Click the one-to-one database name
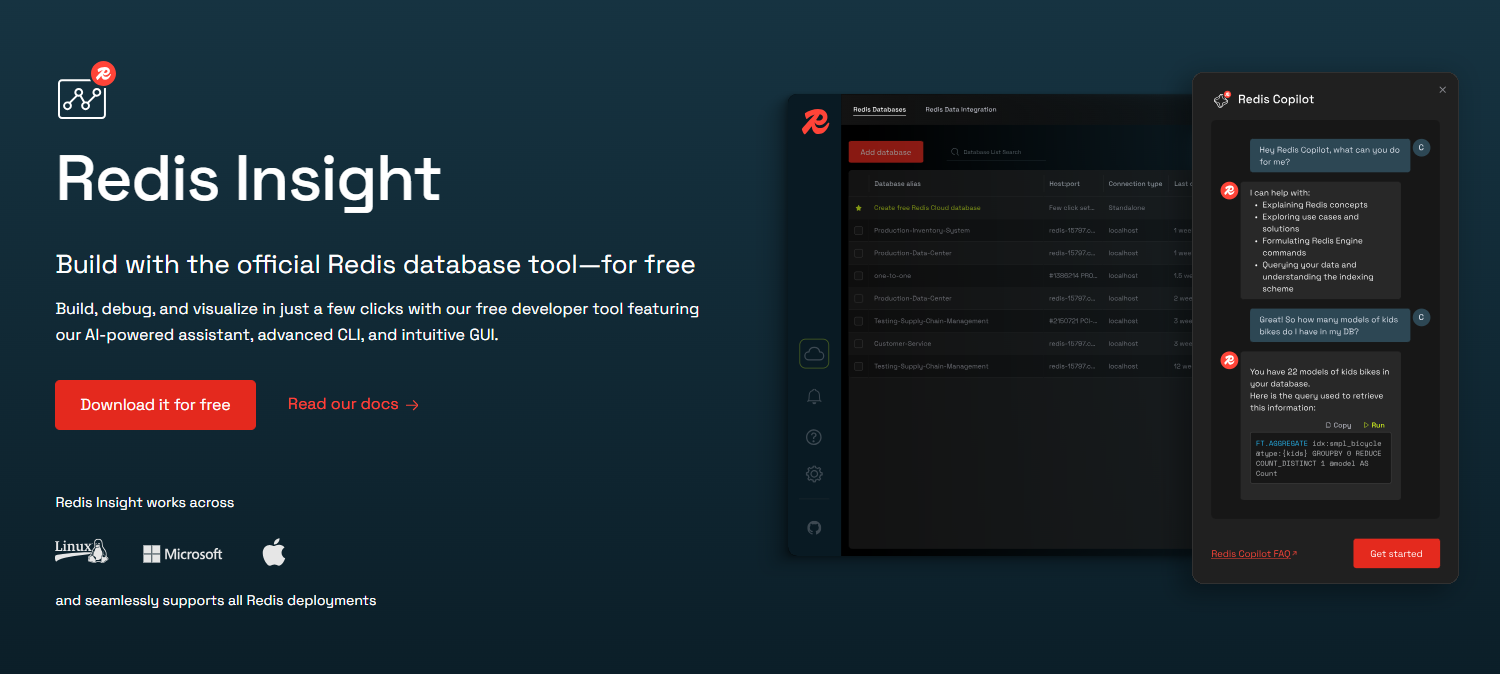Screen dimensions: 1500x674 pyautogui.click(x=892, y=276)
